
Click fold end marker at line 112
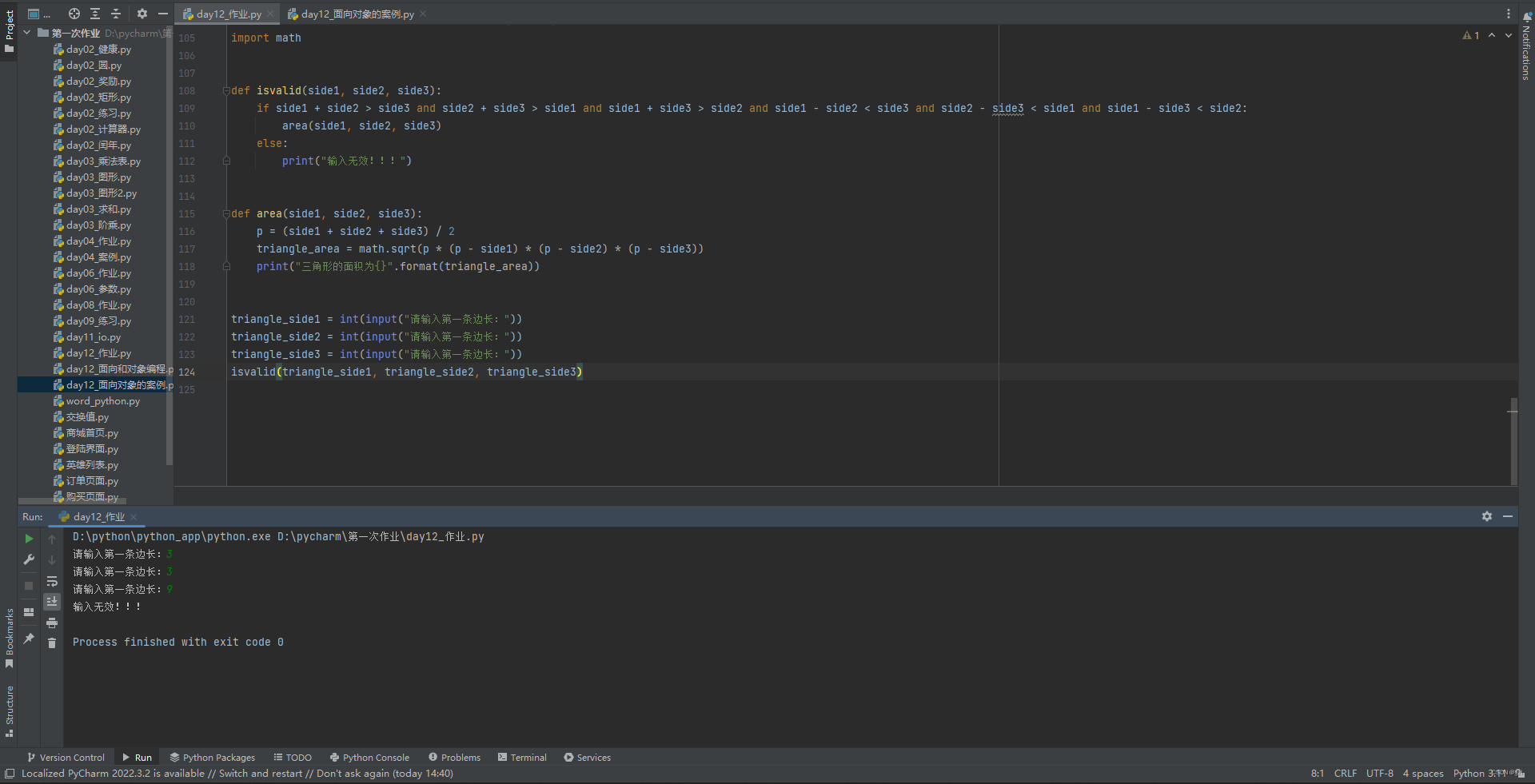226,161
